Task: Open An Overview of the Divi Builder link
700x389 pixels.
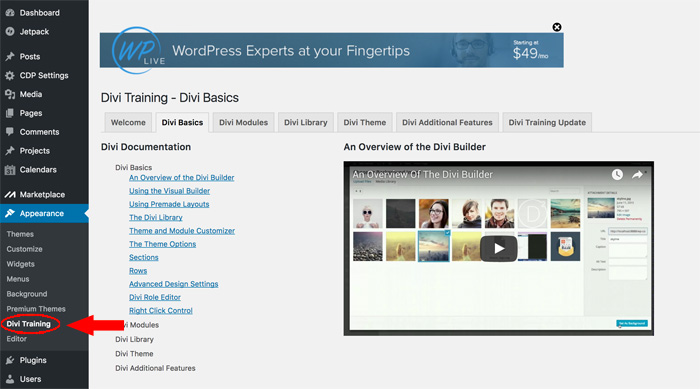Action: (x=182, y=178)
